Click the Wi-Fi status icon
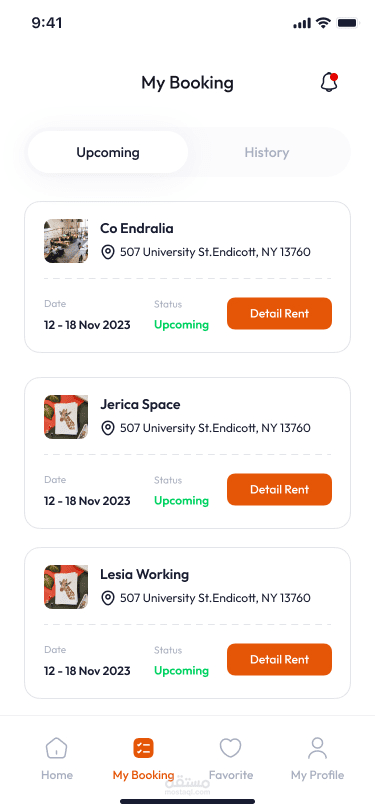This screenshot has height=812, width=375. tap(324, 23)
